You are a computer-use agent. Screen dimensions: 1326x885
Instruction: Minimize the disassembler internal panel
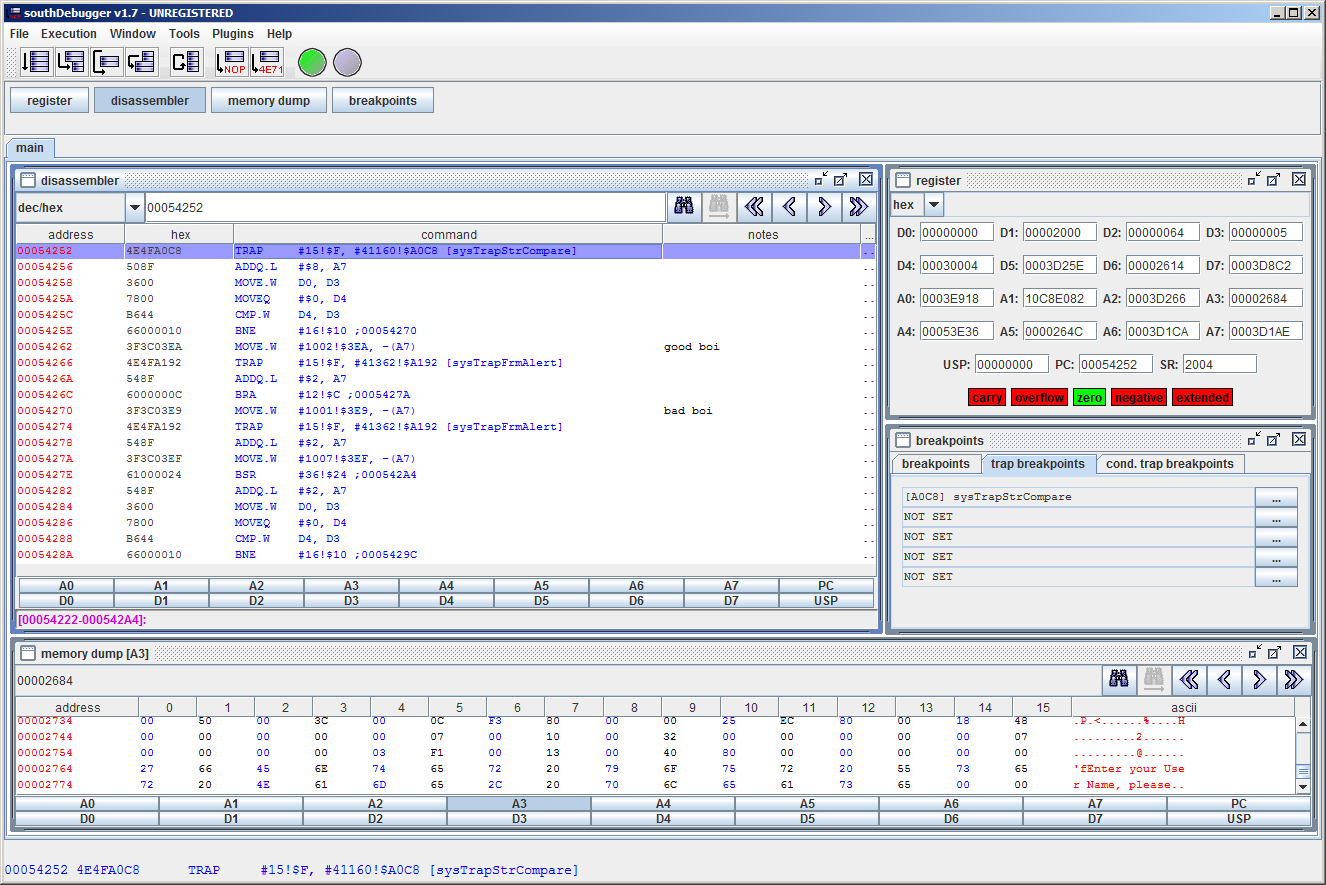pos(821,179)
